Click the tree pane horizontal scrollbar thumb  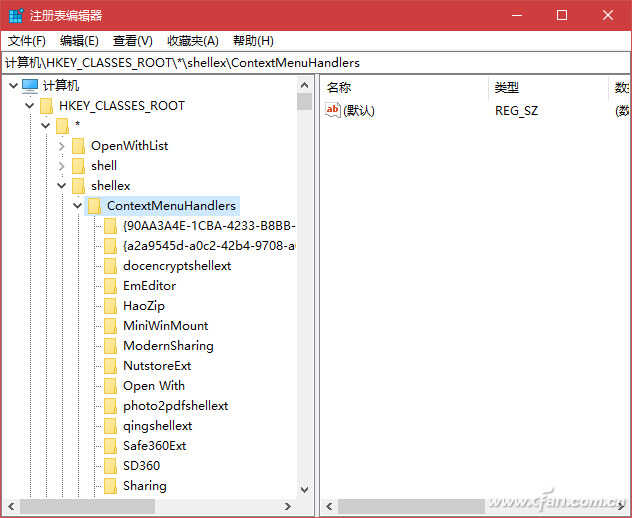tap(87, 506)
